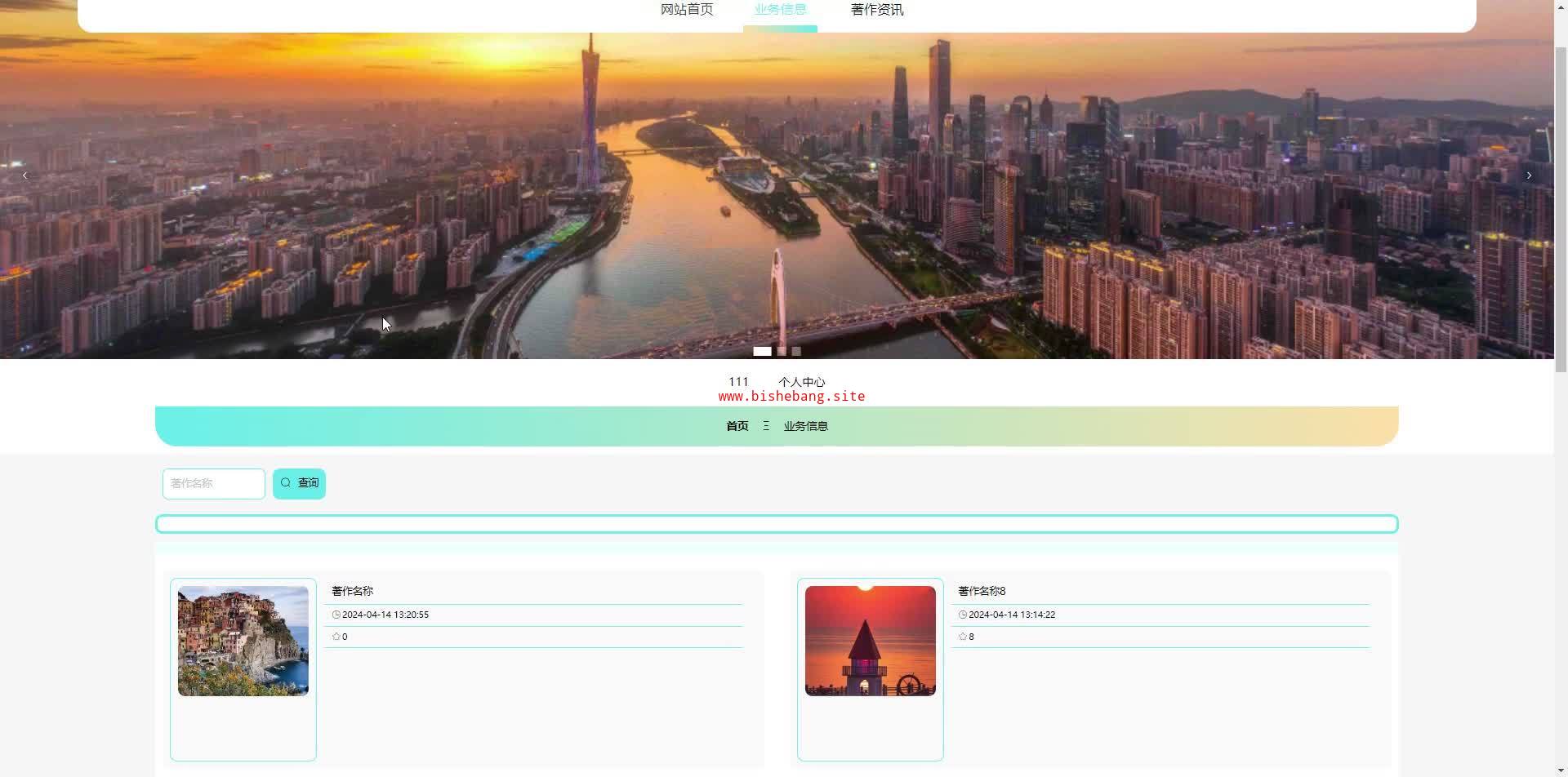Select third carousel indicator dot
1568x777 pixels.
click(x=796, y=351)
